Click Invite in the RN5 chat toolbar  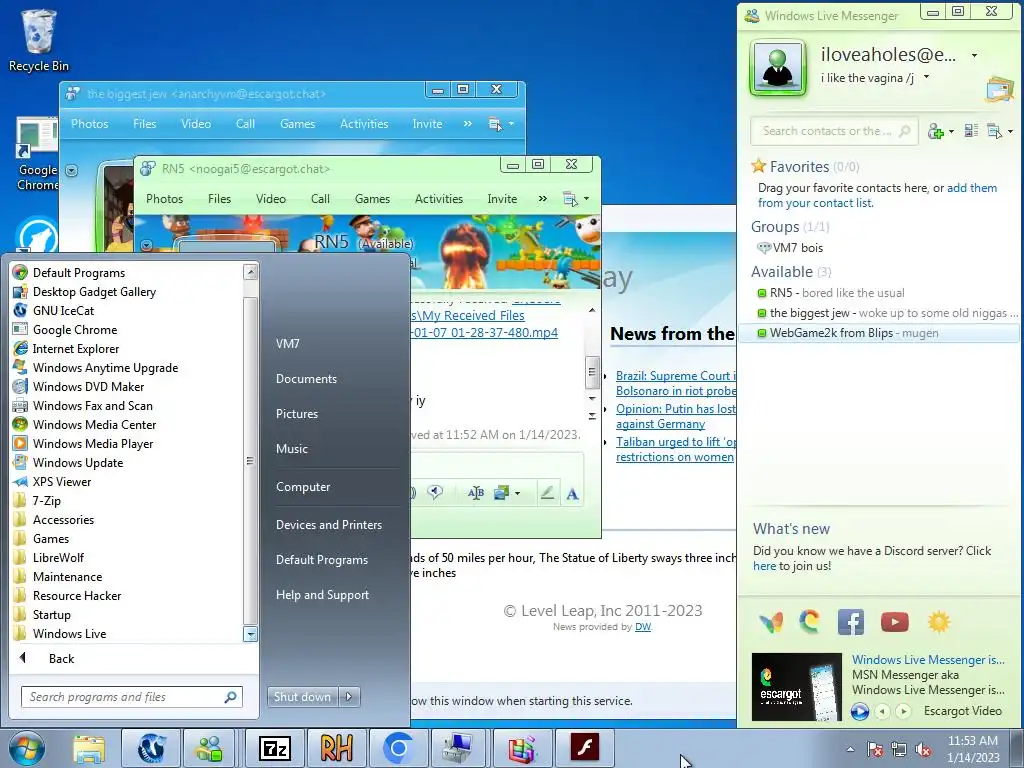tap(502, 199)
